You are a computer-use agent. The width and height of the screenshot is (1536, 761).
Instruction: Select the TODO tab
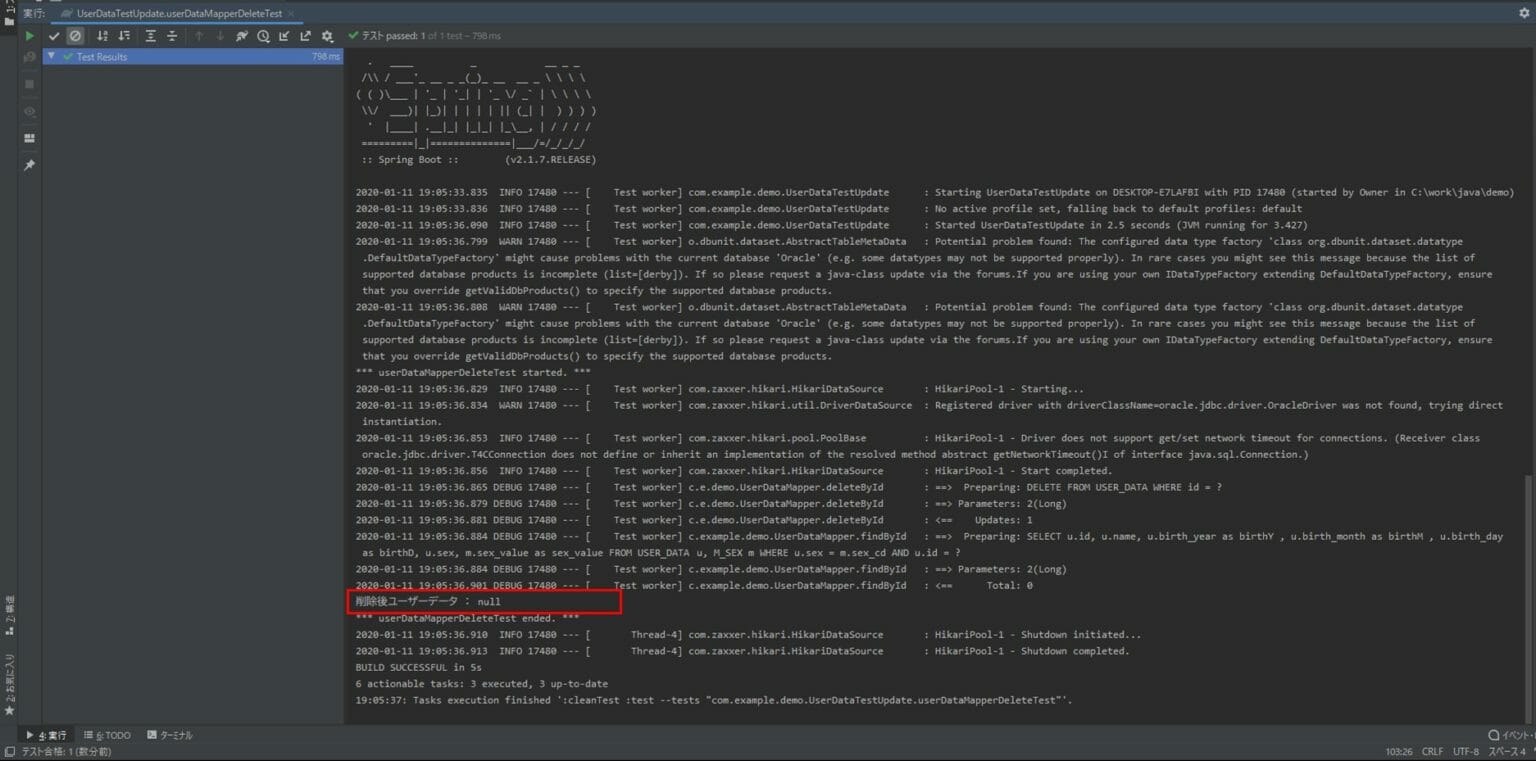[x=106, y=734]
